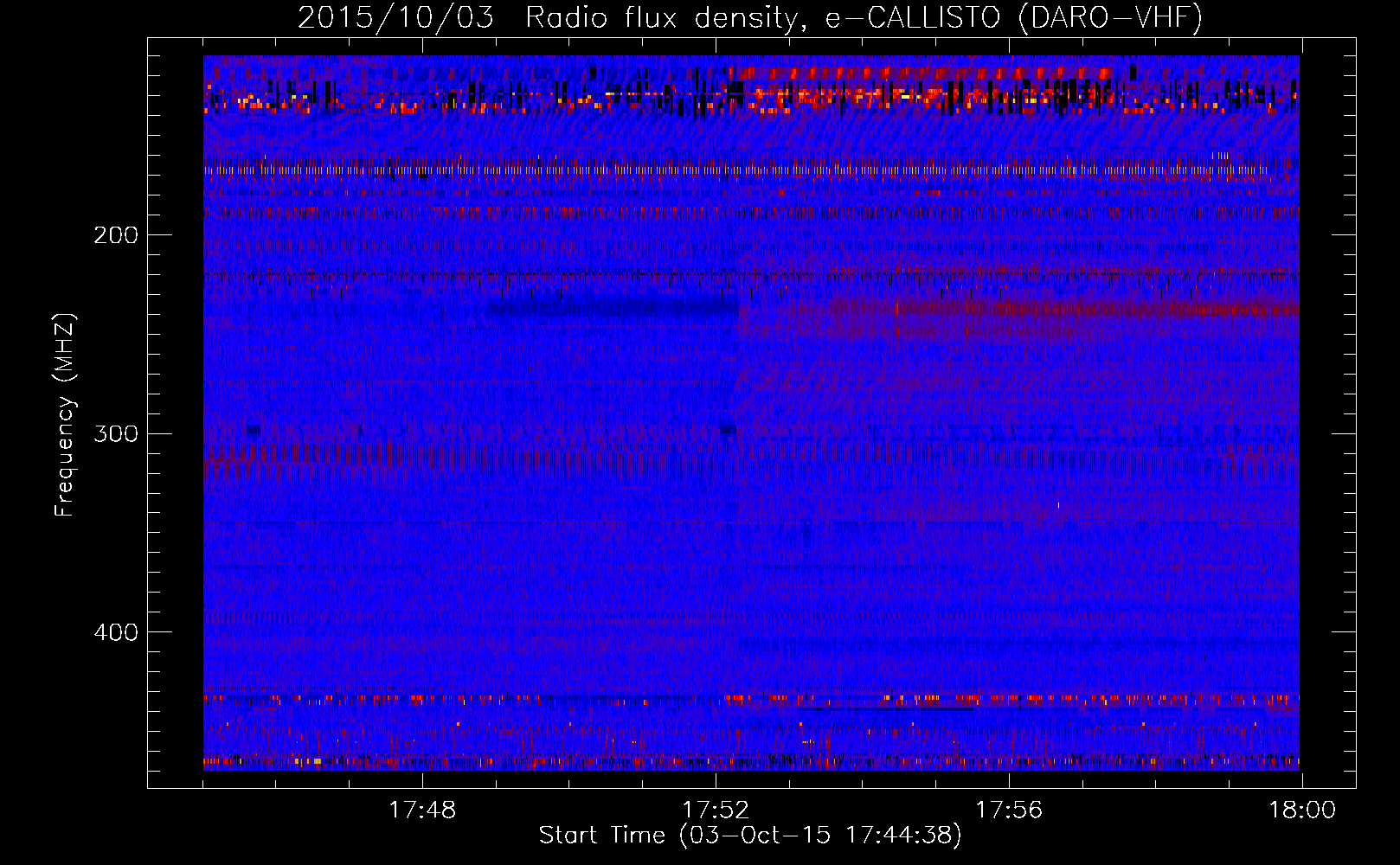Click the 17:56 time tick label
The width and height of the screenshot is (1400, 865).
click(x=1009, y=811)
